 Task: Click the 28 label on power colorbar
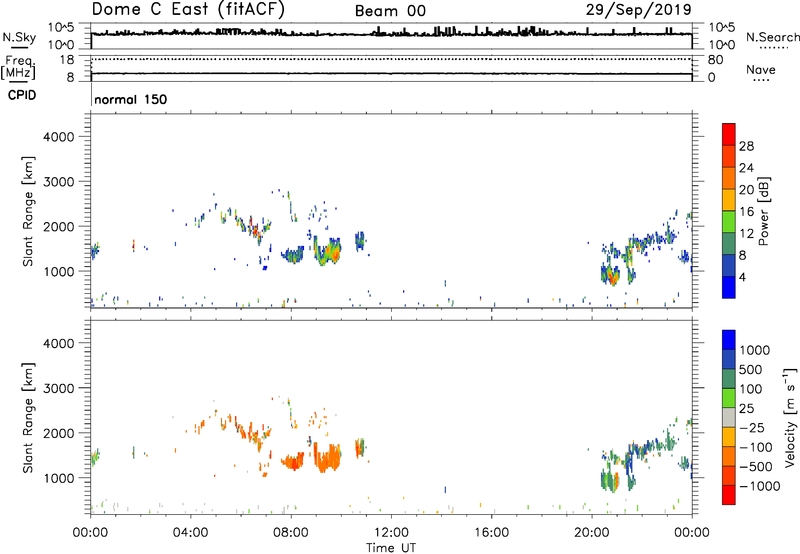tap(746, 146)
